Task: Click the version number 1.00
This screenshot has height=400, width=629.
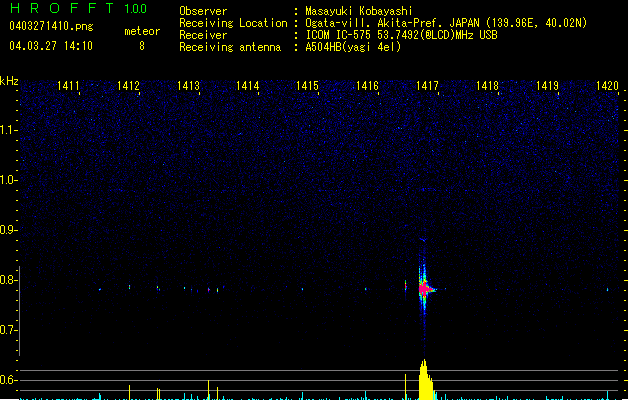Action: coord(133,9)
